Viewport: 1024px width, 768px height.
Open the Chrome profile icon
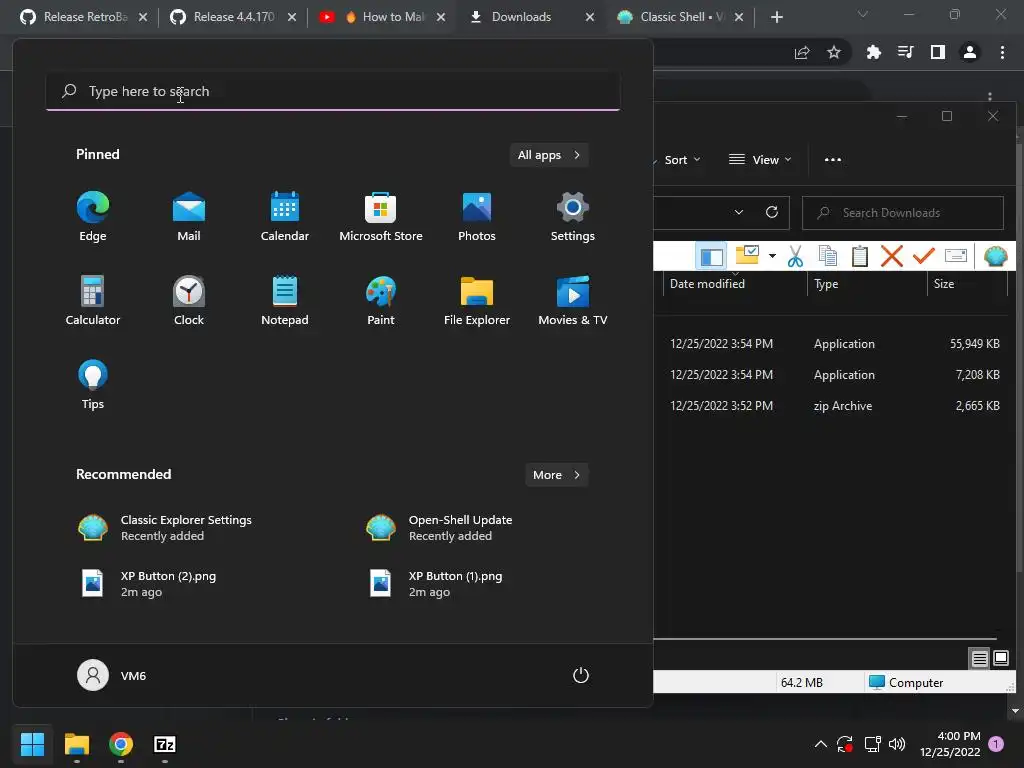point(970,52)
